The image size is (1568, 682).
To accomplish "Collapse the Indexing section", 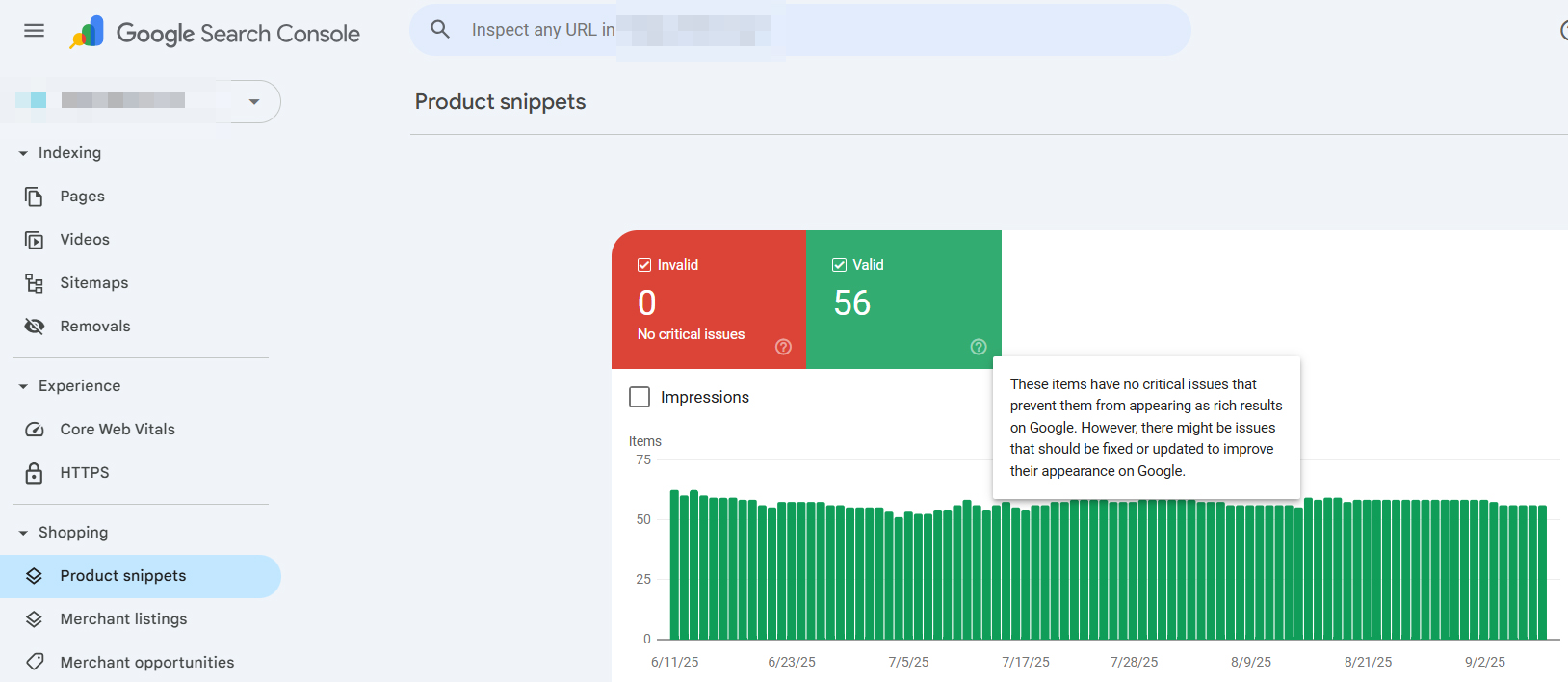I will [x=23, y=153].
